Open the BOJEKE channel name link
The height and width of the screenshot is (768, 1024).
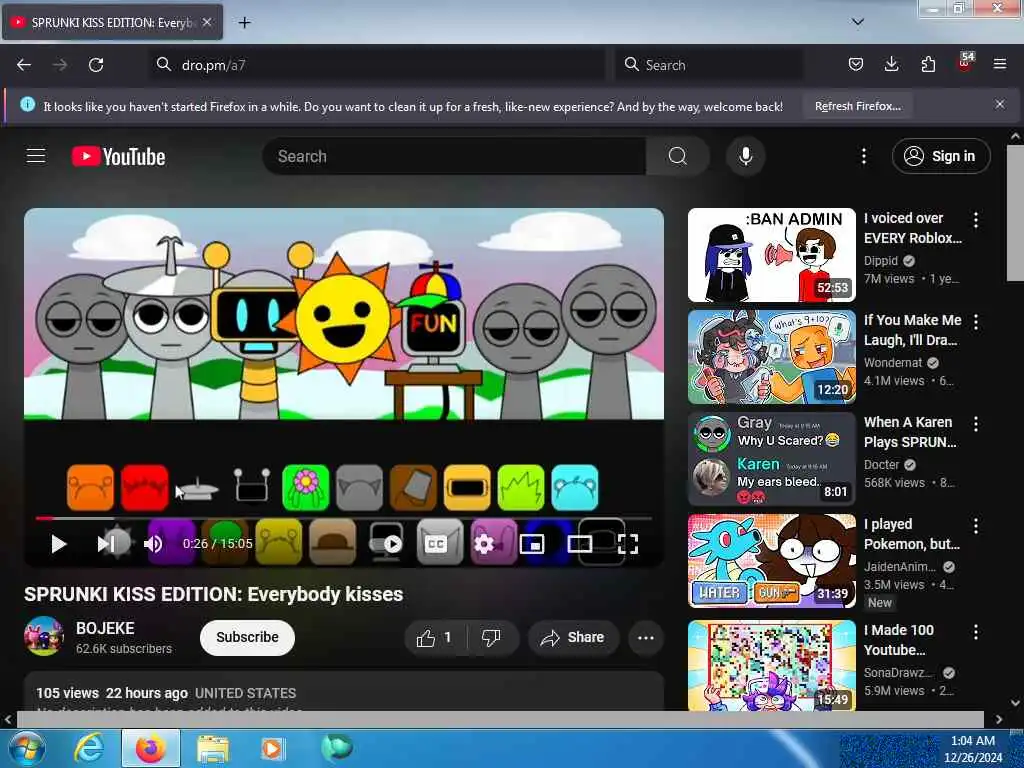(105, 628)
